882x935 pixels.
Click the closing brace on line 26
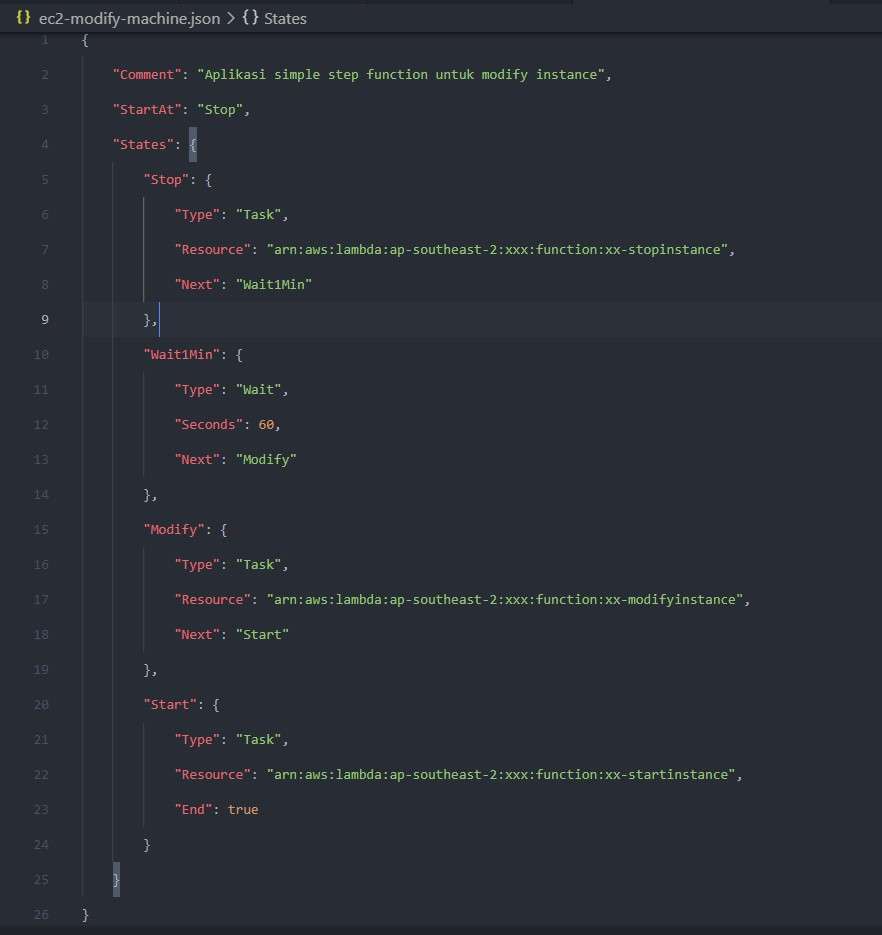point(85,914)
